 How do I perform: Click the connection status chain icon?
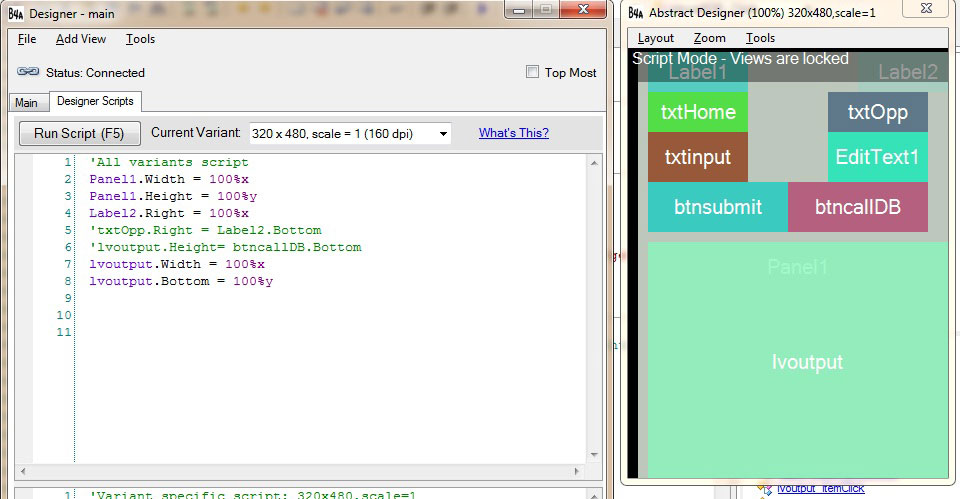(28, 72)
